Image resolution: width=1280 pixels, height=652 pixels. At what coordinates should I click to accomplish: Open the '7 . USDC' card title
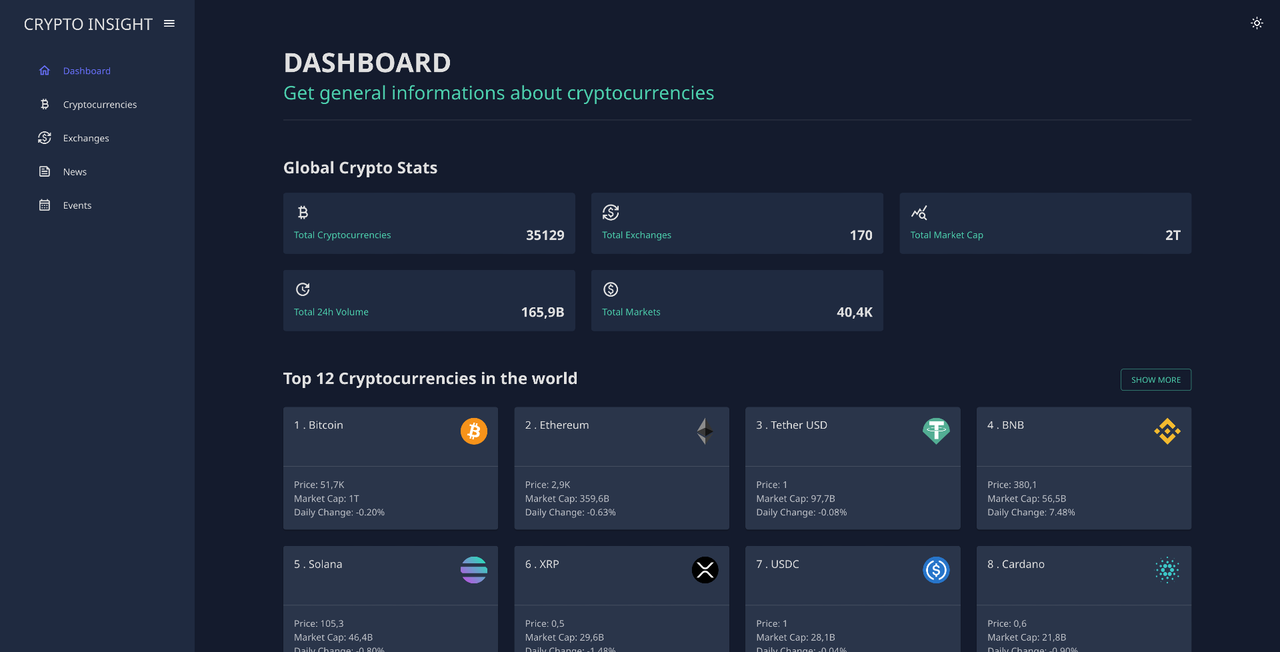coord(778,564)
